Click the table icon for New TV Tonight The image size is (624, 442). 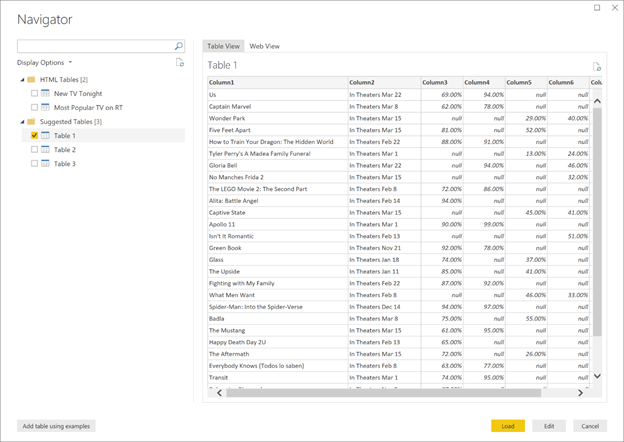coord(46,93)
